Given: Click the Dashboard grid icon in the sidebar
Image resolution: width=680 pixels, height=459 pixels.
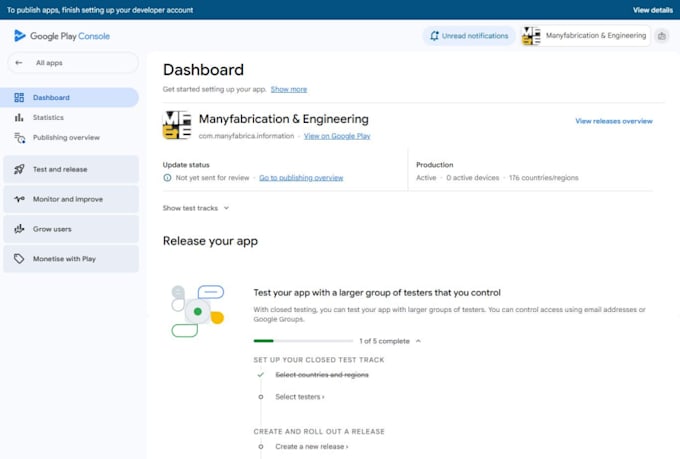Looking at the screenshot, I should pyautogui.click(x=19, y=98).
